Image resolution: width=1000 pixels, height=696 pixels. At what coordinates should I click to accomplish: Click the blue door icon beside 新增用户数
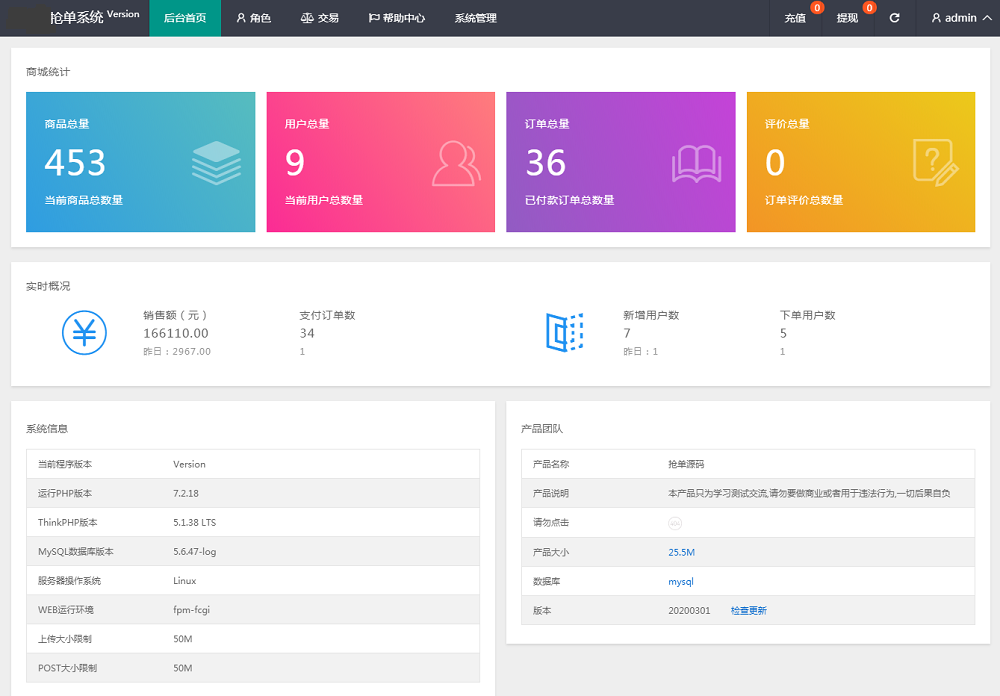(x=564, y=332)
